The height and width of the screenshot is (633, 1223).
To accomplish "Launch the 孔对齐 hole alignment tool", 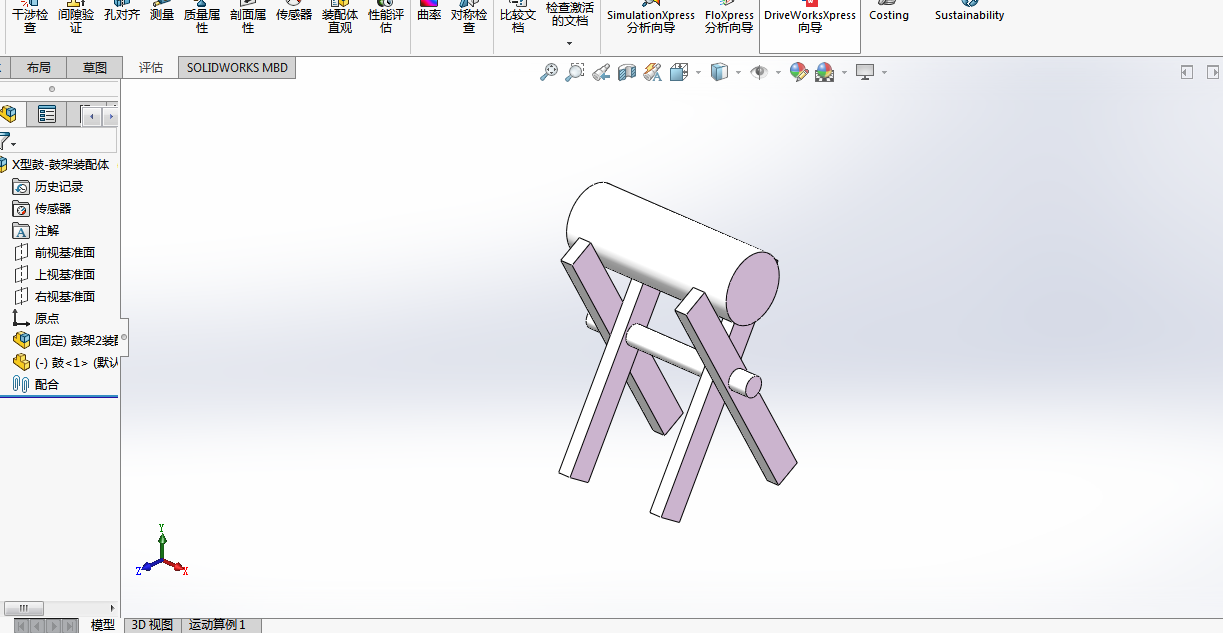I will [122, 12].
